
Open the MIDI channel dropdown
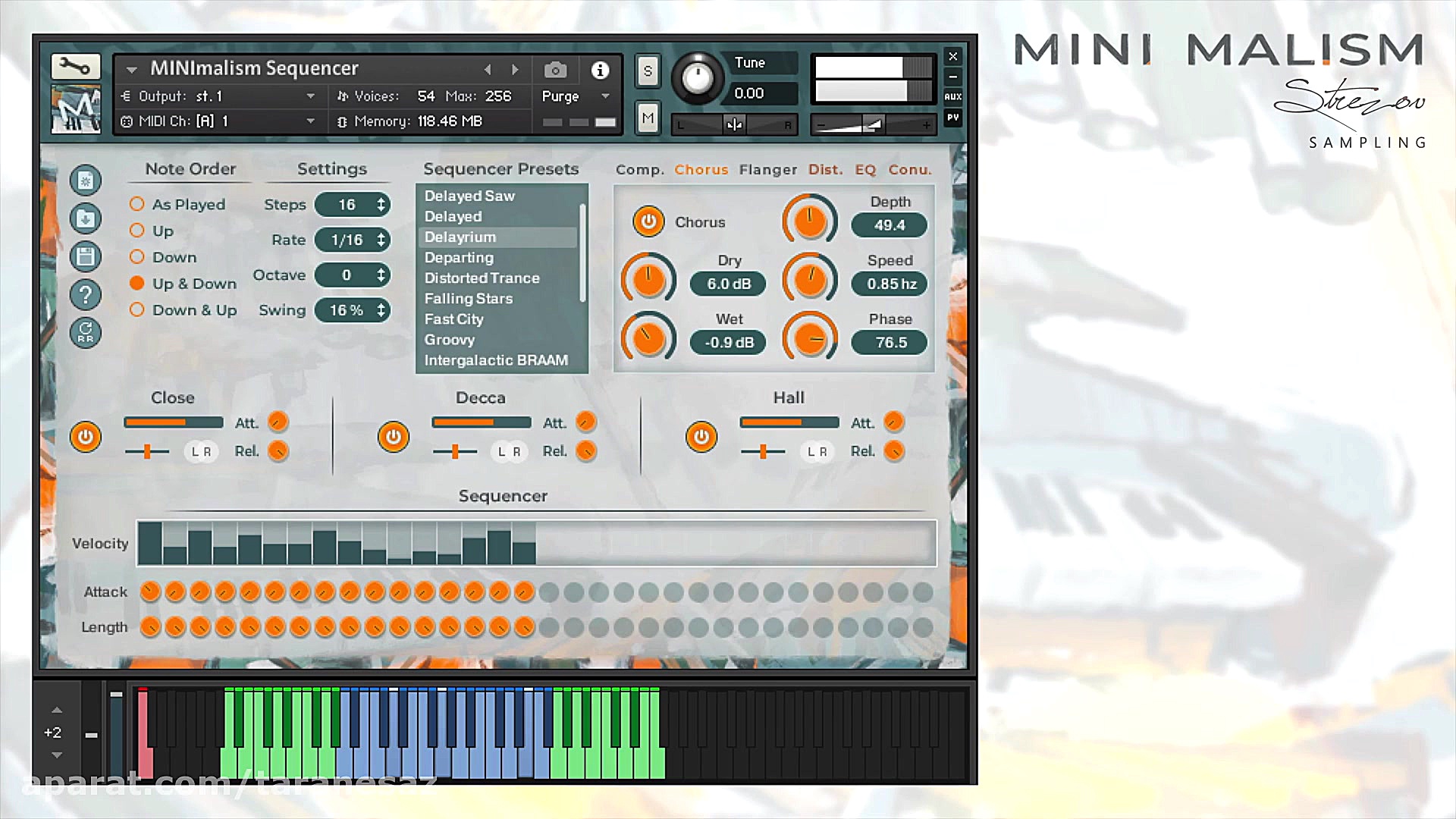click(x=310, y=121)
